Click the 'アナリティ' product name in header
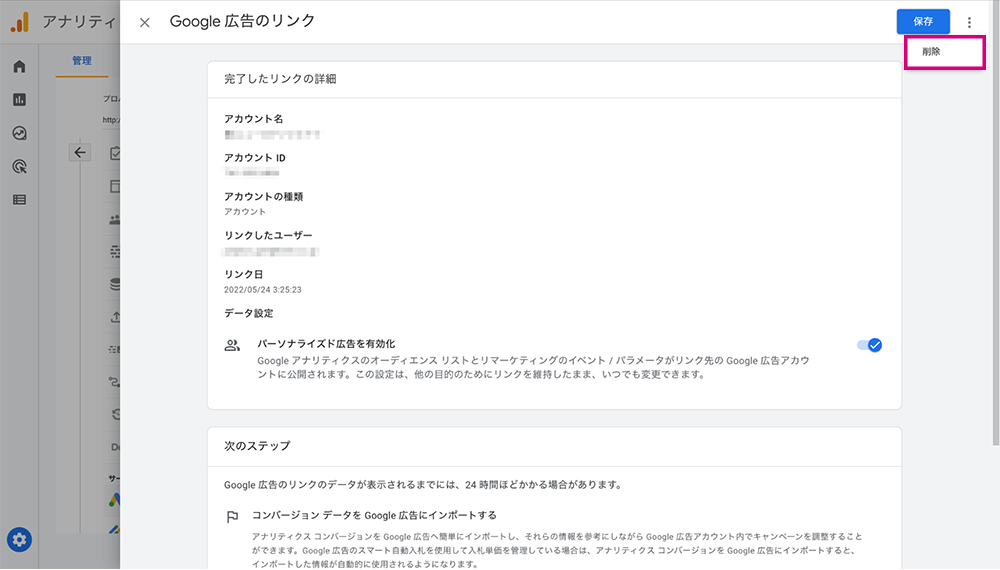 tap(79, 22)
